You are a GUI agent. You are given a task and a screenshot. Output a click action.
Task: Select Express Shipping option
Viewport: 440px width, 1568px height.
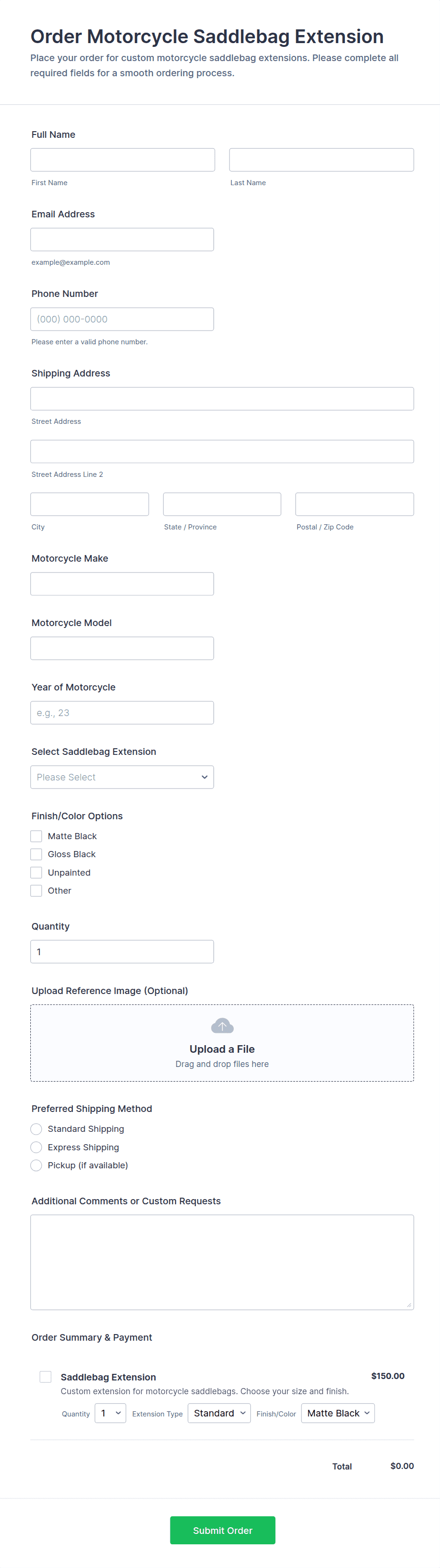(x=36, y=1147)
